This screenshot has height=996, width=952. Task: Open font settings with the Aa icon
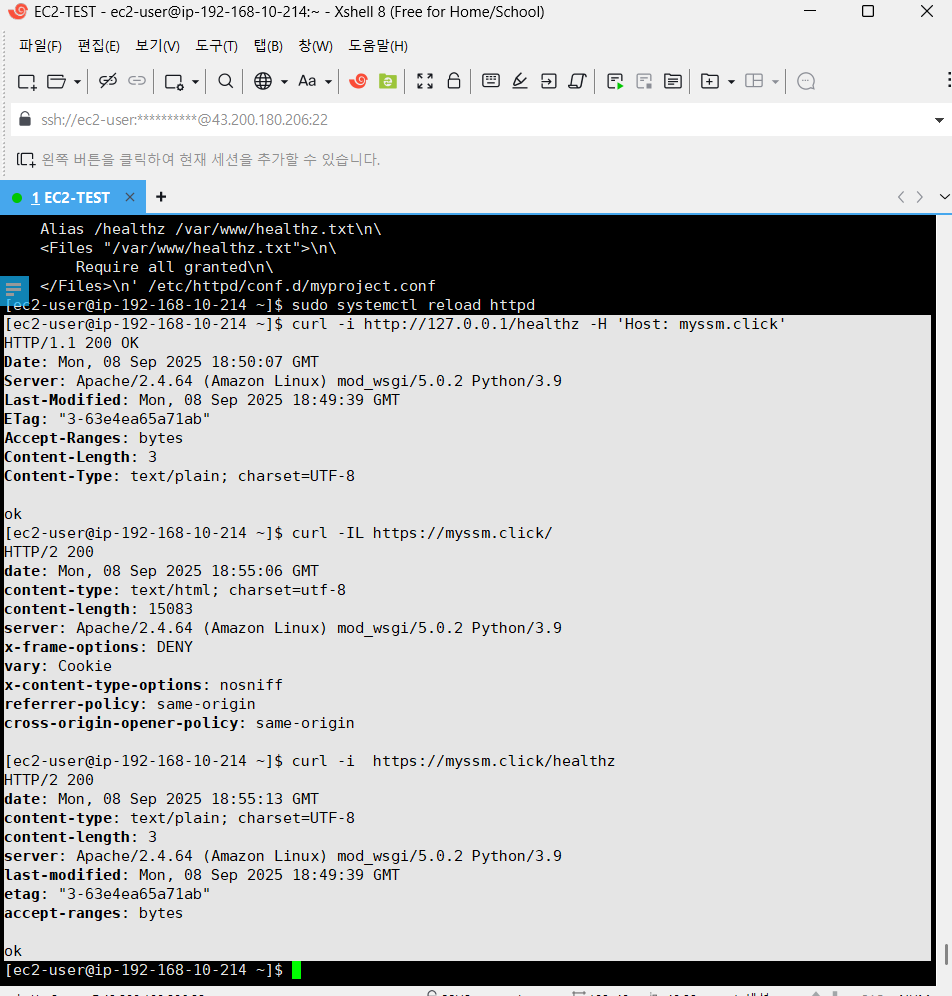pyautogui.click(x=307, y=81)
